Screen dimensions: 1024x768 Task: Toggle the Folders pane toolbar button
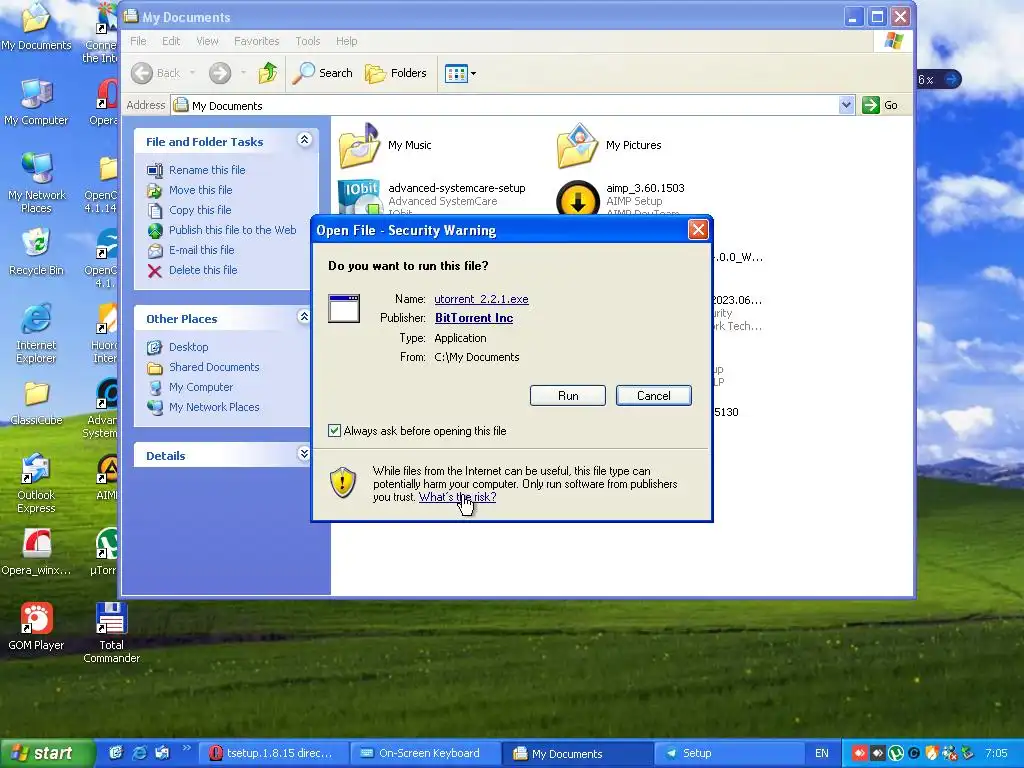pyautogui.click(x=396, y=73)
